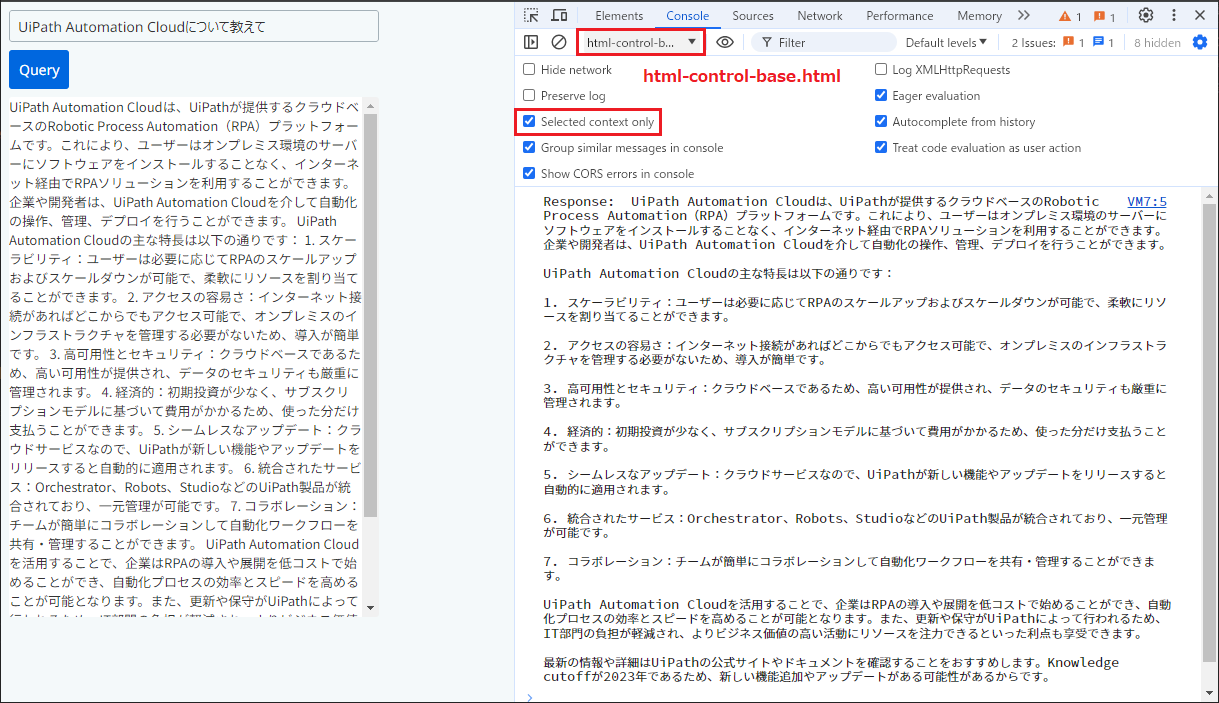Focus the console Filter field
This screenshot has width=1219, height=703.
(x=824, y=42)
